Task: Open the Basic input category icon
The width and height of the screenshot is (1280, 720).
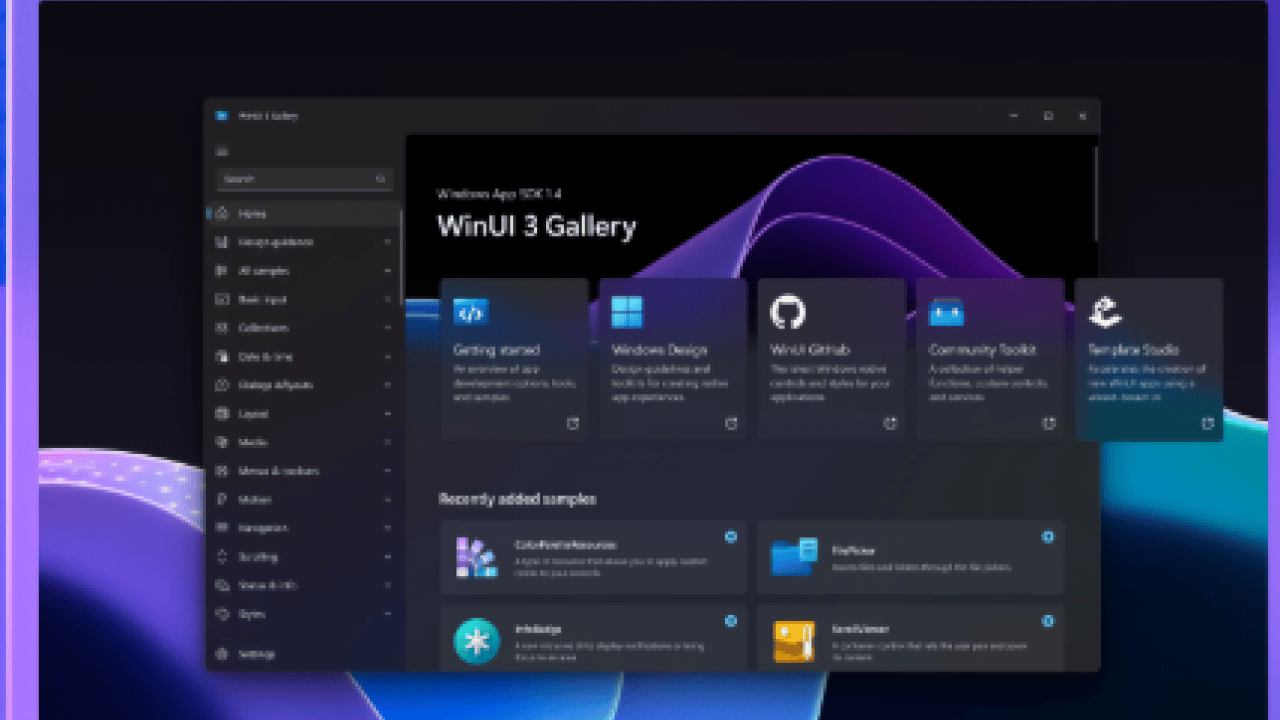Action: coord(222,299)
